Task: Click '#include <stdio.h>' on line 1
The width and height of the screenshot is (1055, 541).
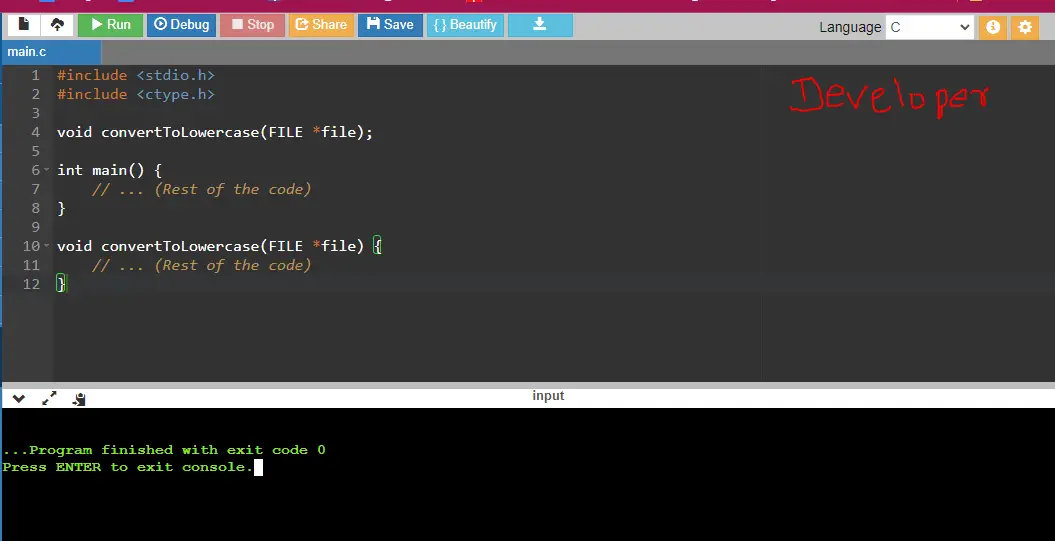Action: (136, 75)
